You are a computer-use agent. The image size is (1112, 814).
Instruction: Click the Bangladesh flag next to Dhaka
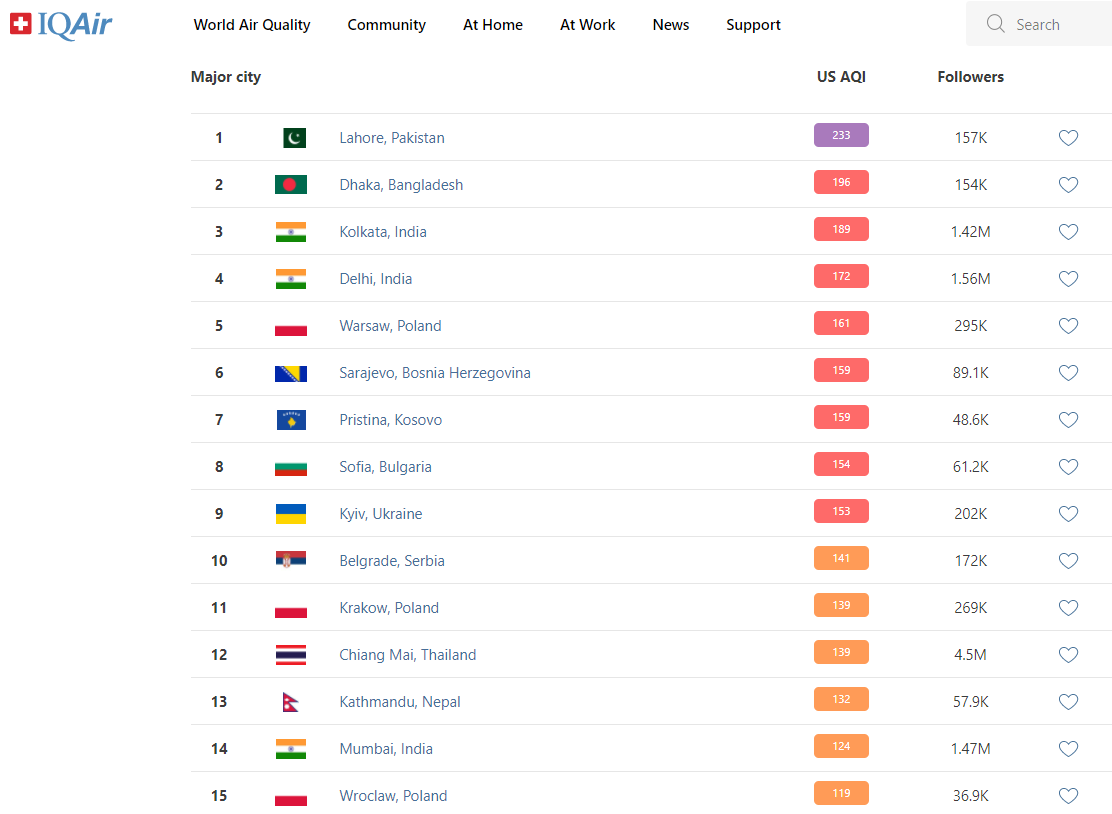click(291, 184)
